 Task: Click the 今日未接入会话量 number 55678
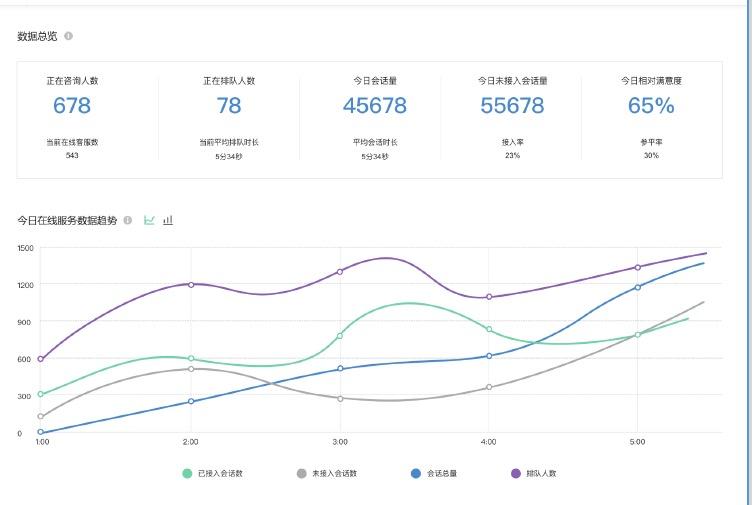(512, 106)
